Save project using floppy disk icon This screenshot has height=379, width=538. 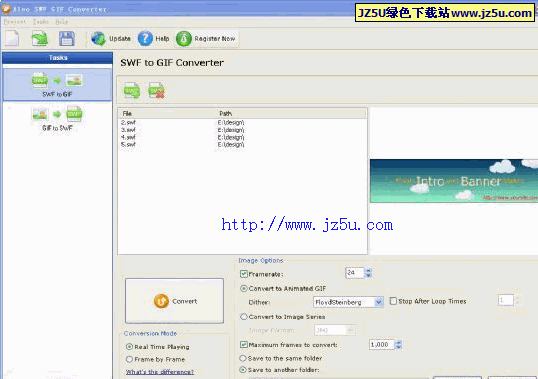pyautogui.click(x=67, y=38)
